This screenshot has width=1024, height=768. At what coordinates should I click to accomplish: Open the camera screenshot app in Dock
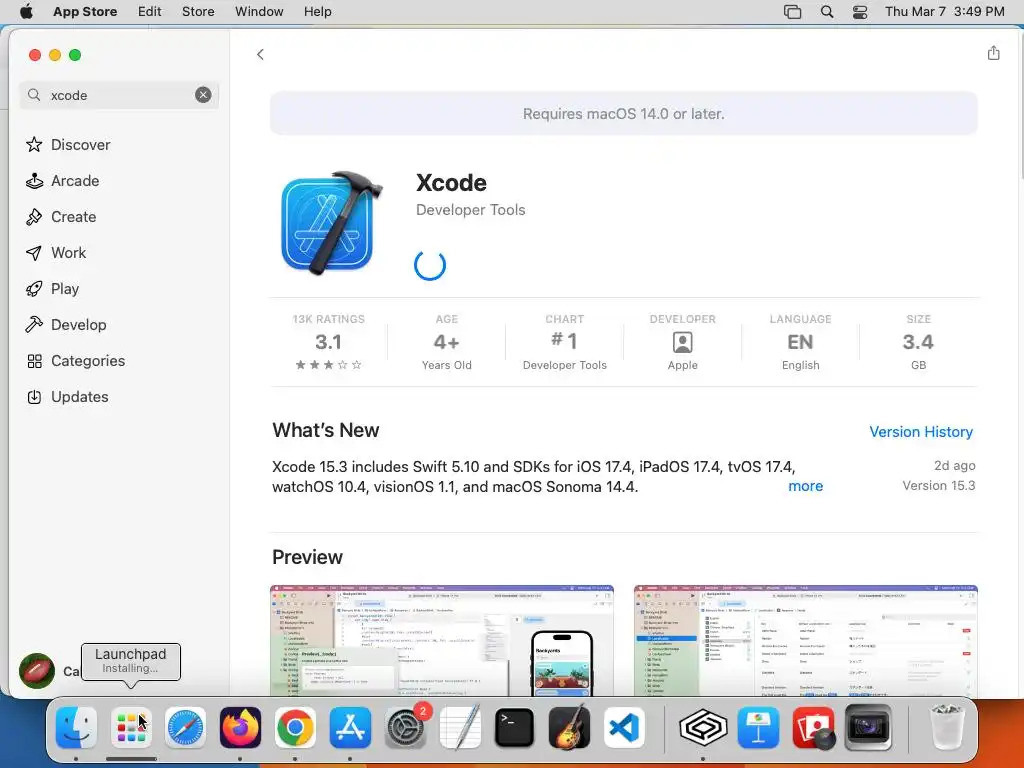868,728
